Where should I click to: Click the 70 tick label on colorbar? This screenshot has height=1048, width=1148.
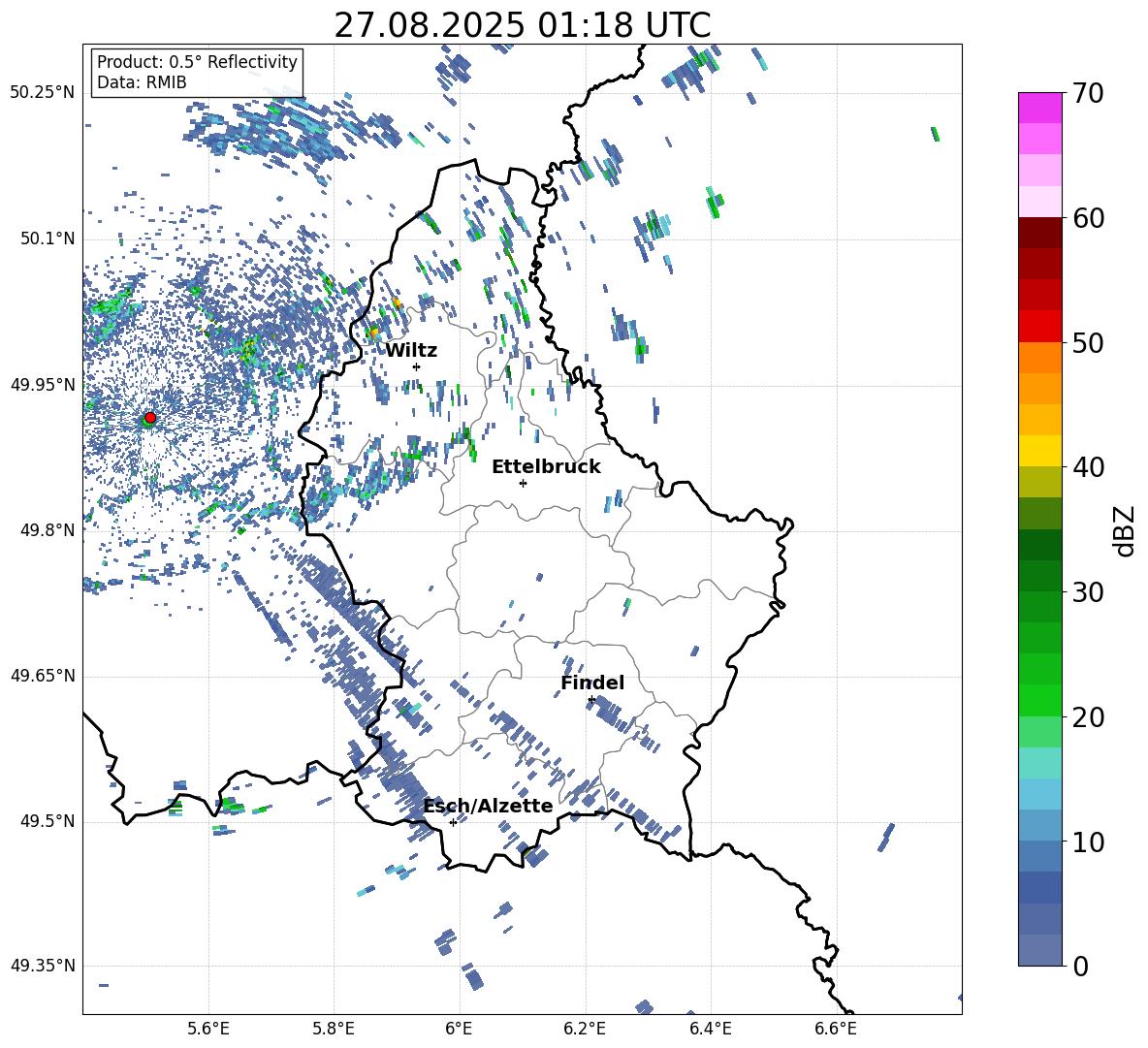(x=1088, y=93)
